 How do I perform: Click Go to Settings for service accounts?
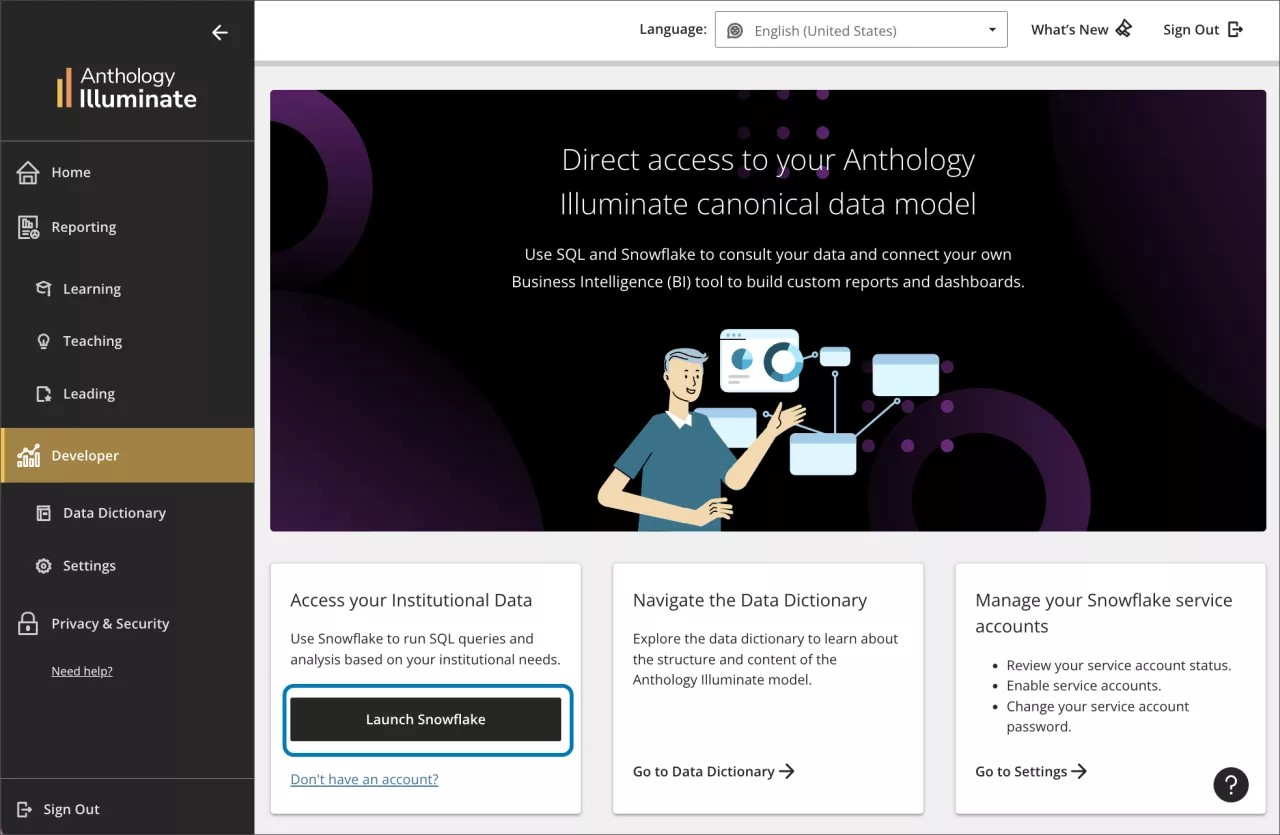click(1030, 771)
